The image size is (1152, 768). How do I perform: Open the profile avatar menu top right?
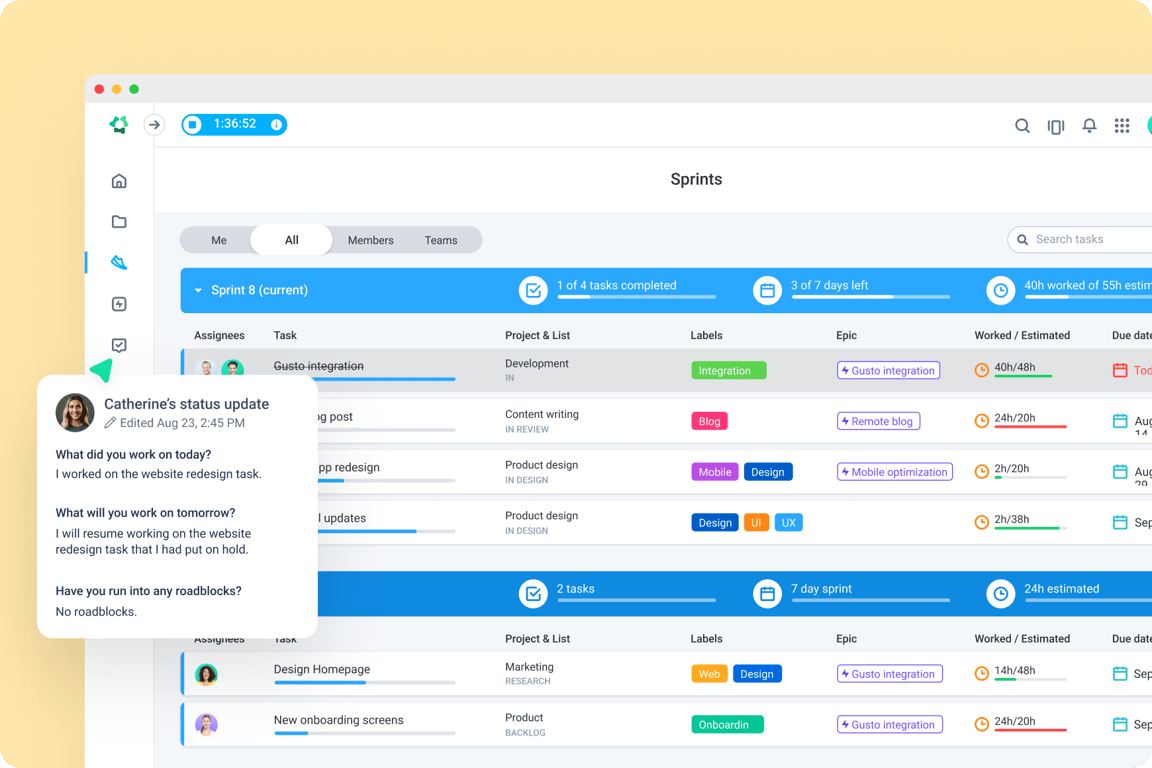pos(1148,125)
